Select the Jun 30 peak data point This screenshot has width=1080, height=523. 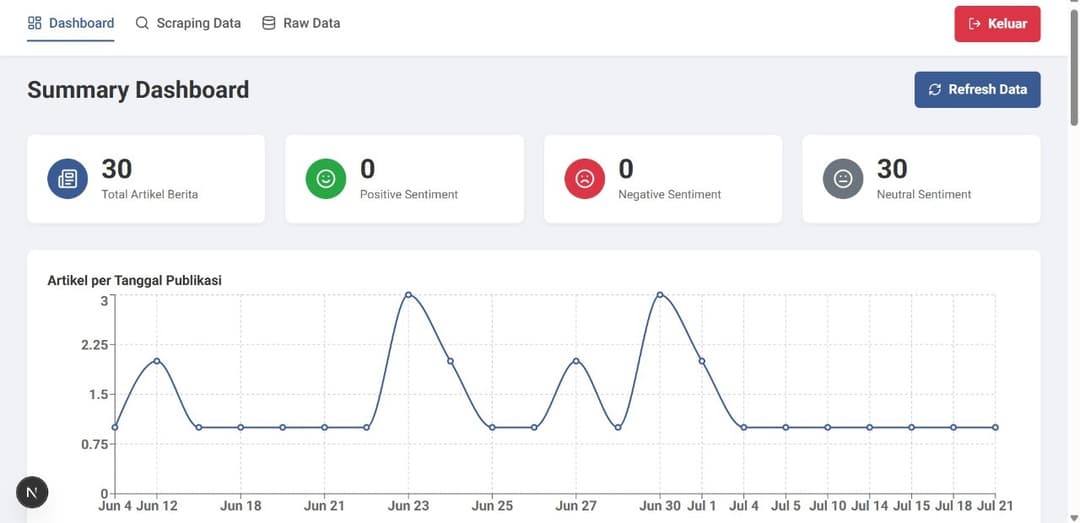[660, 295]
